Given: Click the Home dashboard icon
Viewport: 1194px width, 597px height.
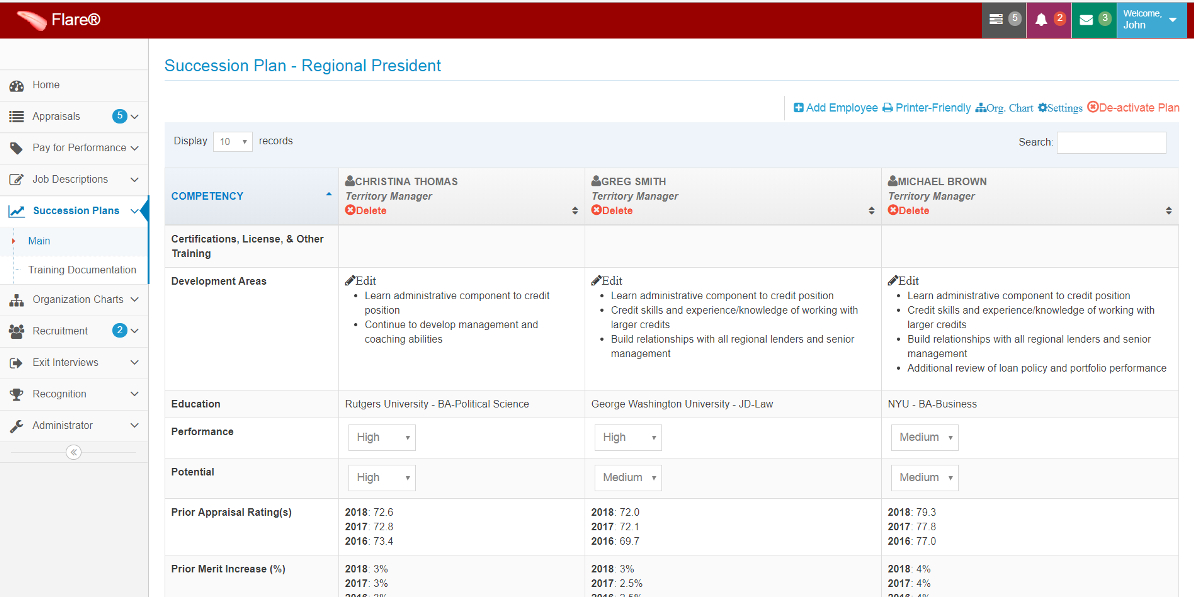Looking at the screenshot, I should 17,85.
